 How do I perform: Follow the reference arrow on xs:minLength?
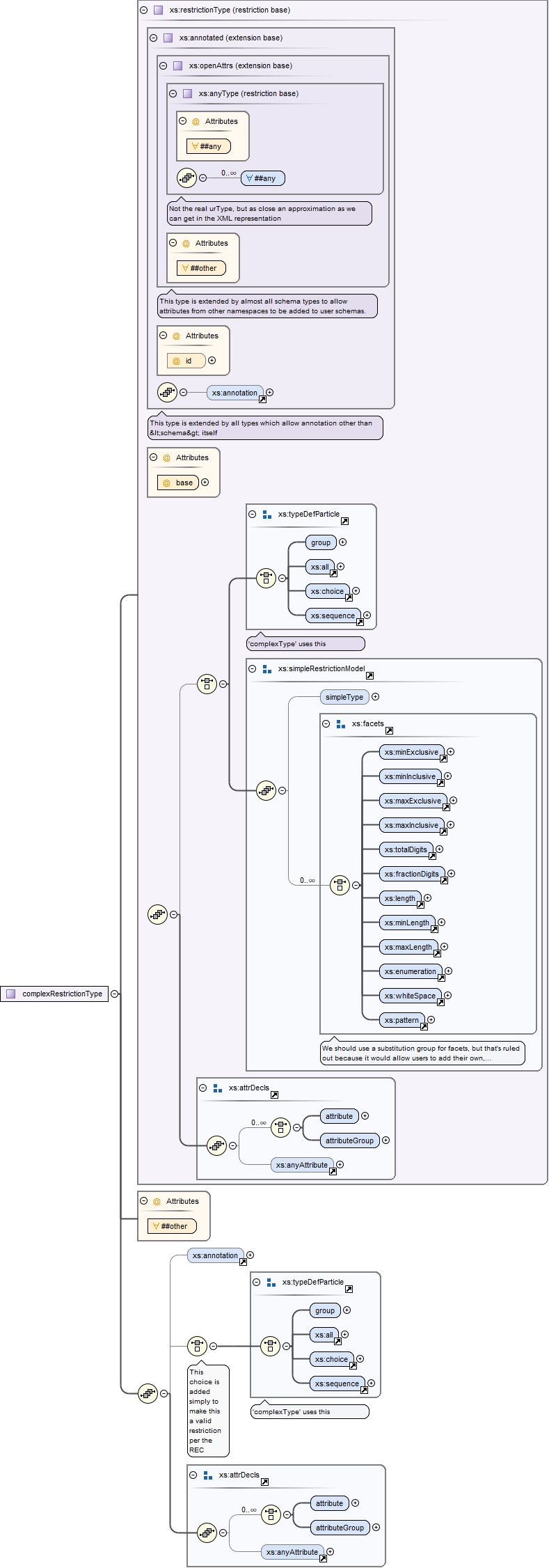click(434, 929)
